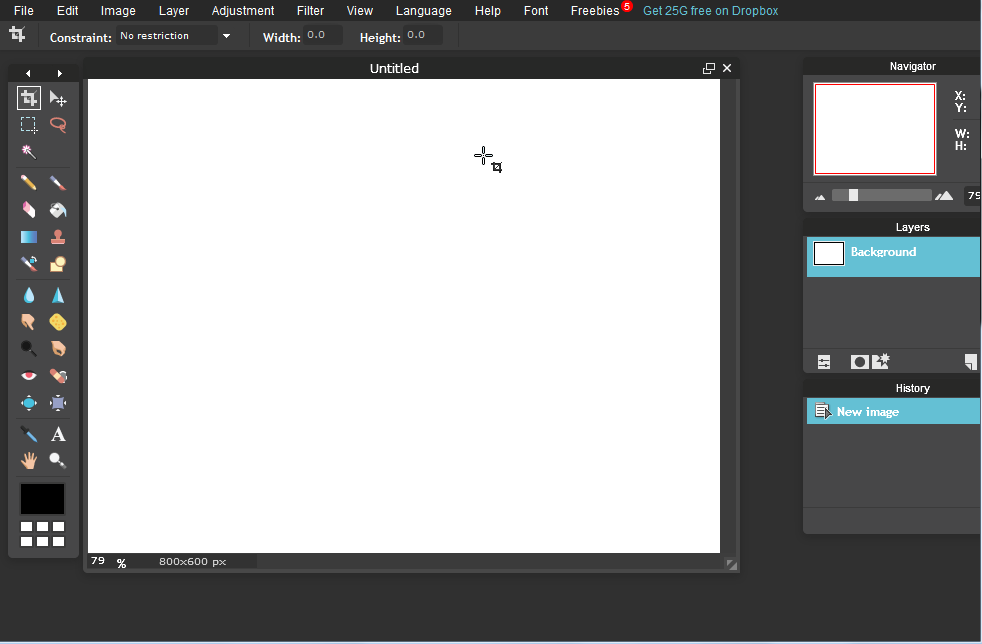Select the Type tool

click(x=58, y=434)
